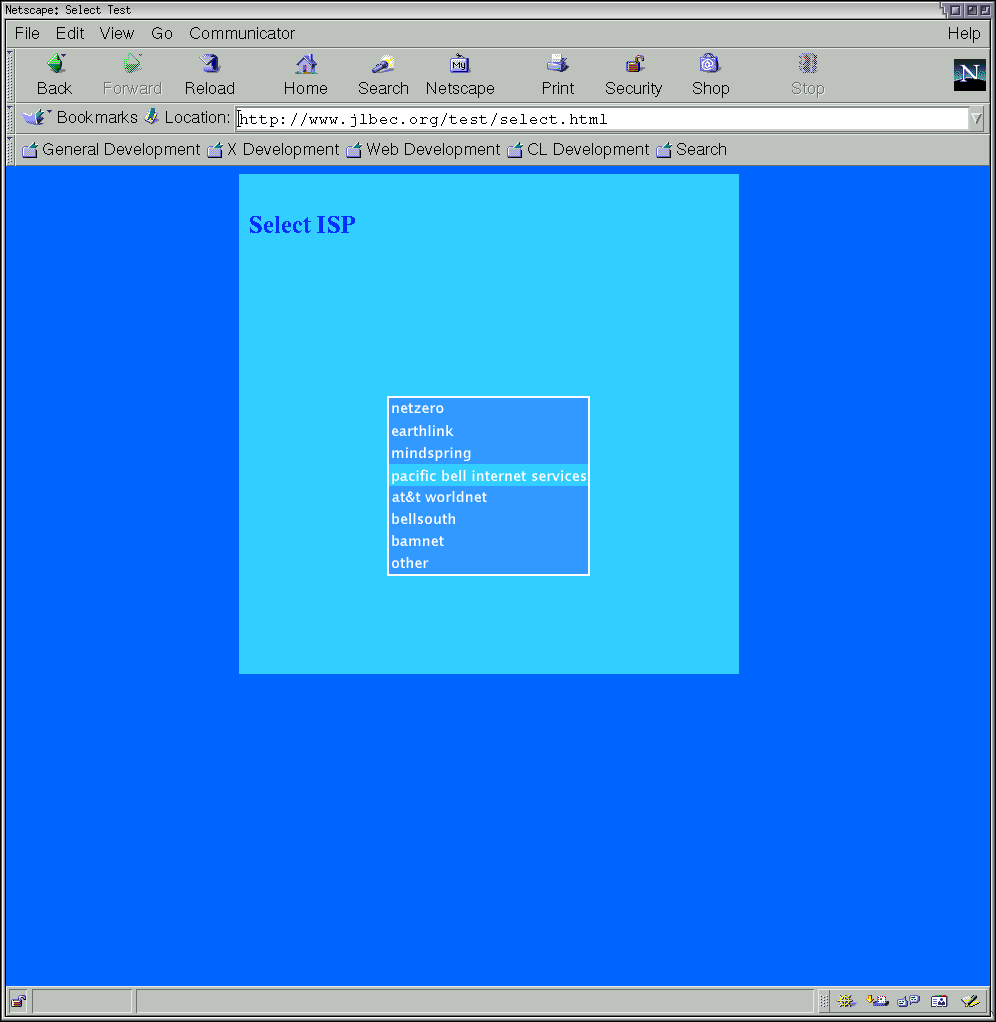996x1022 pixels.
Task: Open the Newsgroups component icon
Action: pos(908,1000)
